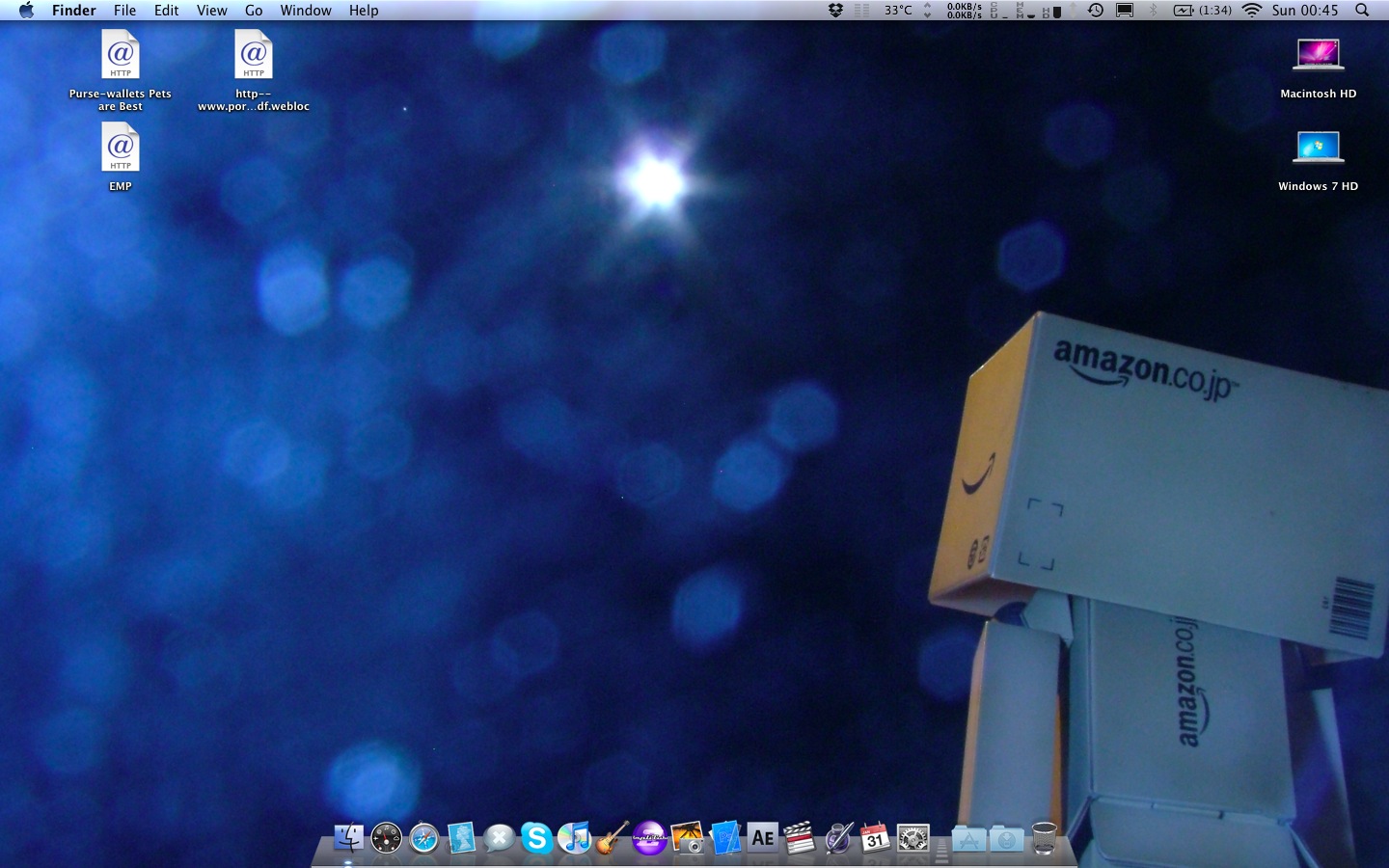Open the Wi-Fi status menu
The height and width of the screenshot is (868, 1389).
[1251, 11]
